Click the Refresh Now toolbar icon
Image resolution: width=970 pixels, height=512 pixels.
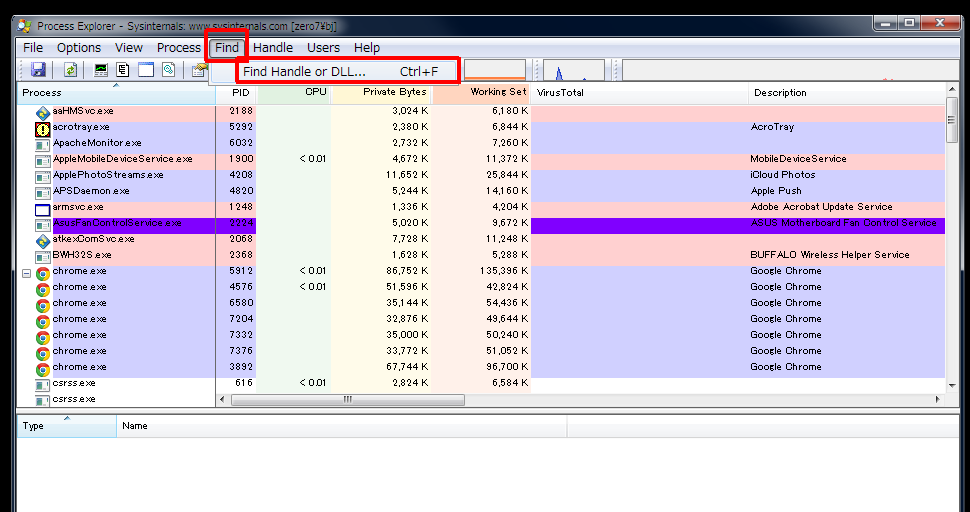tap(71, 70)
